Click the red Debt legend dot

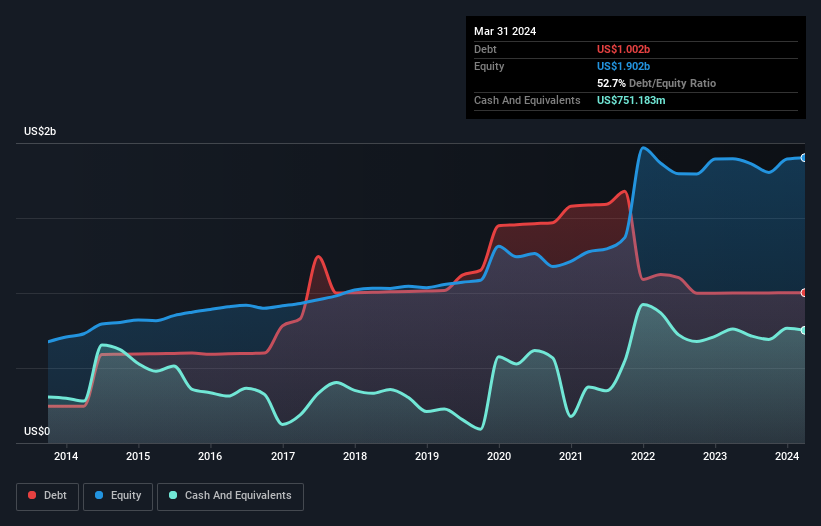(x=32, y=495)
